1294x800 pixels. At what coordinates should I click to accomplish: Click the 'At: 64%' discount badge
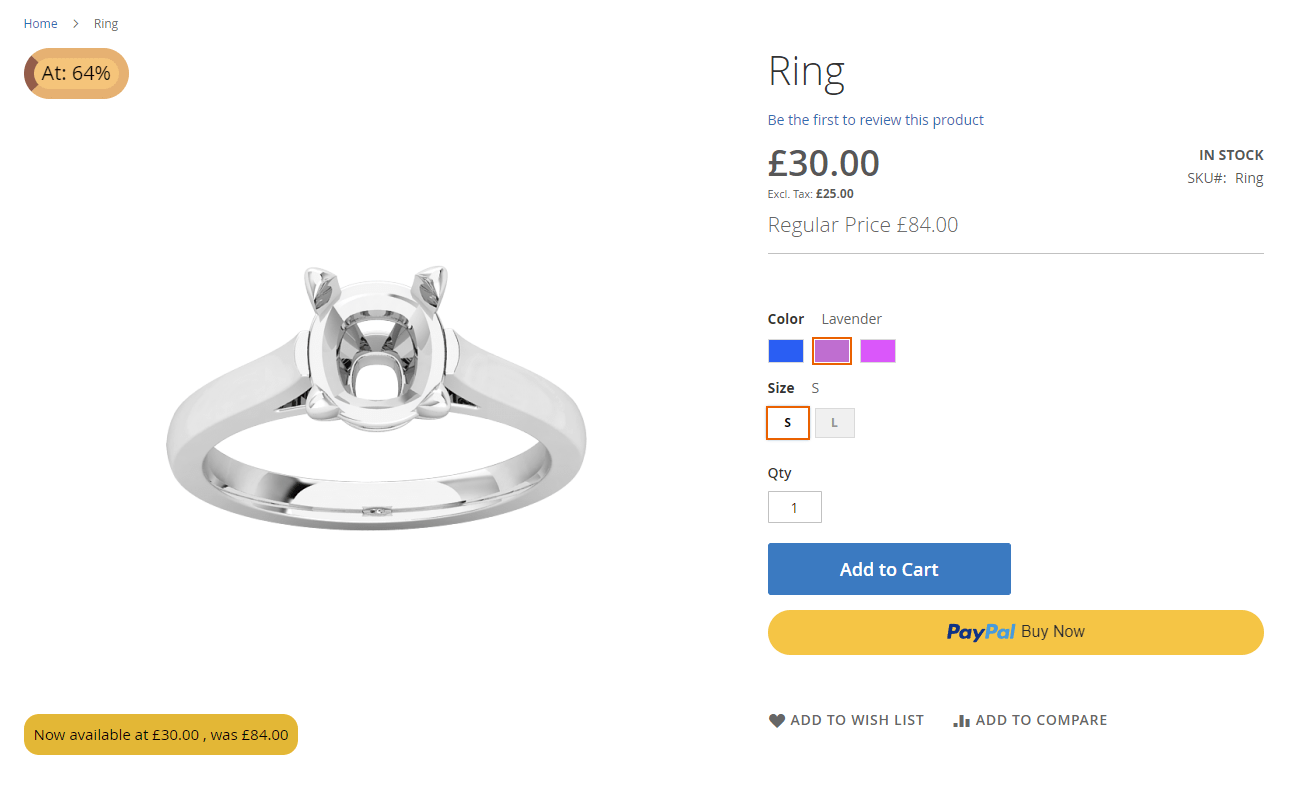[76, 74]
